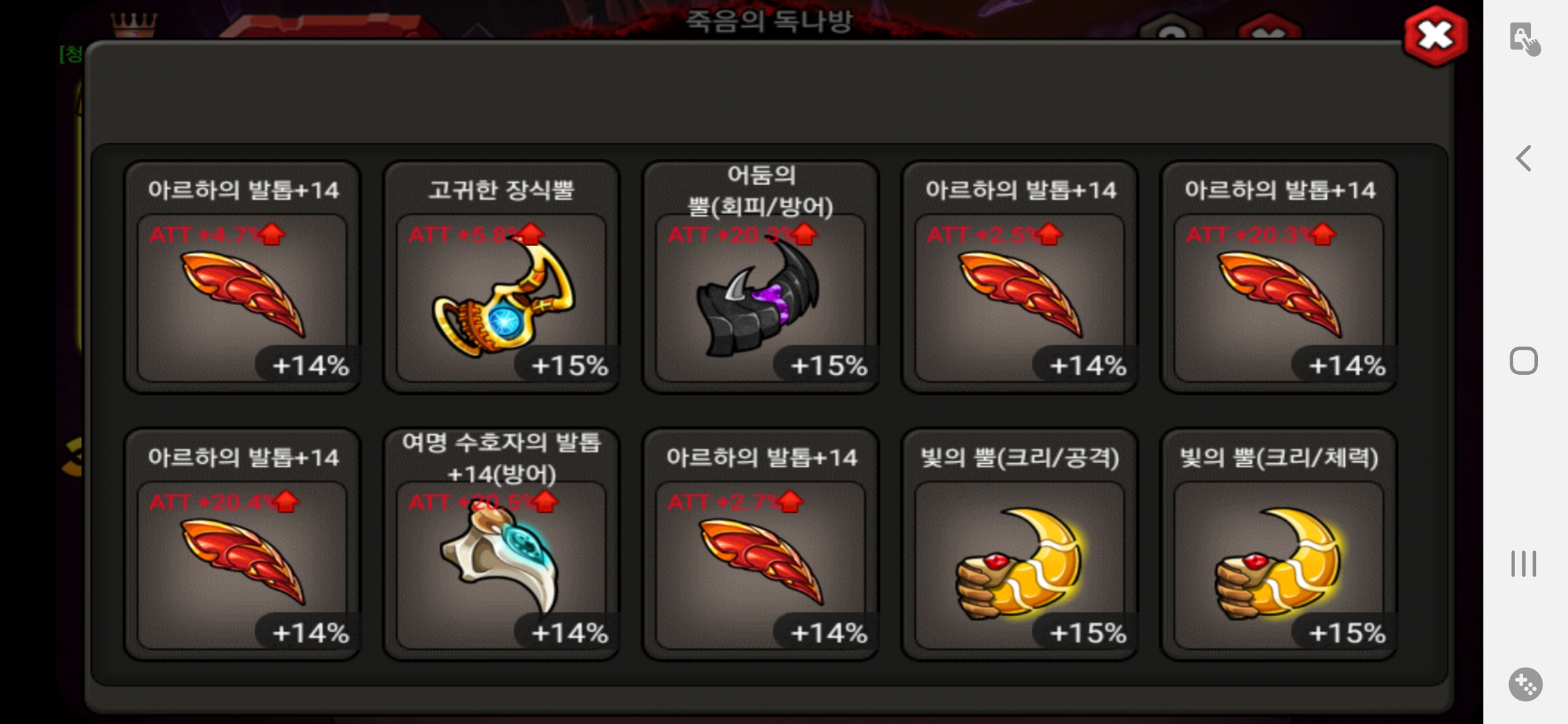Click the +15% badge on 빛의 뿔(크리/공격)
Viewport: 1568px width, 724px height.
1086,633
